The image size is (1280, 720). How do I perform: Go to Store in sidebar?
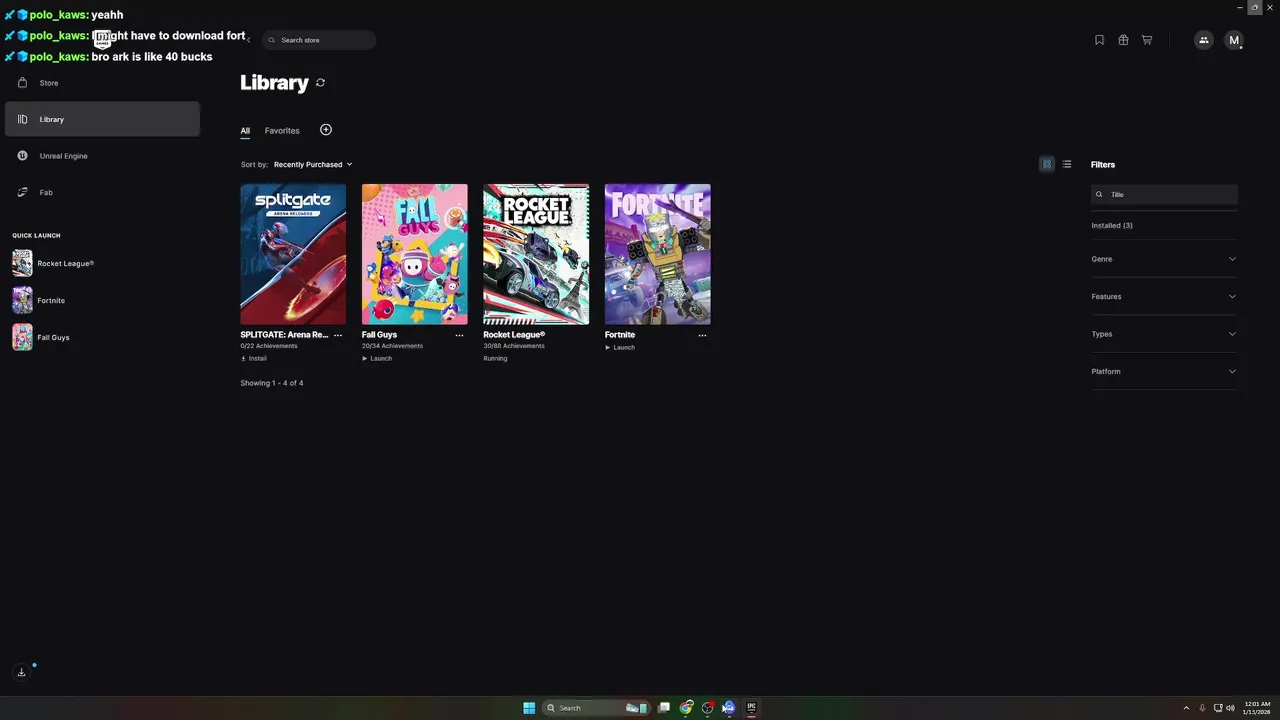coord(102,83)
